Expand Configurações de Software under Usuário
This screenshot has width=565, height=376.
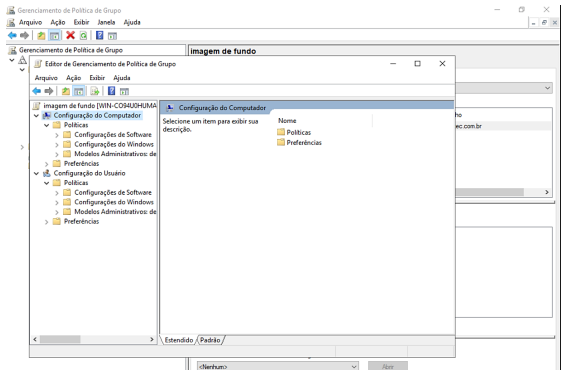tap(57, 193)
